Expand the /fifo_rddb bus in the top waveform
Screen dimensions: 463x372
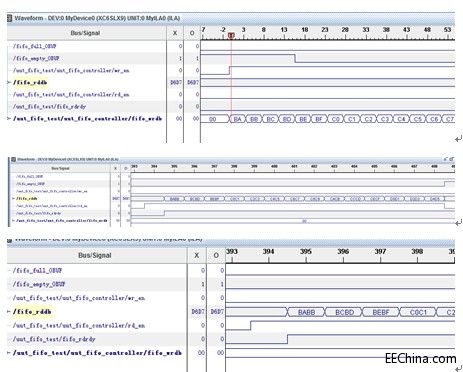click(x=9, y=82)
